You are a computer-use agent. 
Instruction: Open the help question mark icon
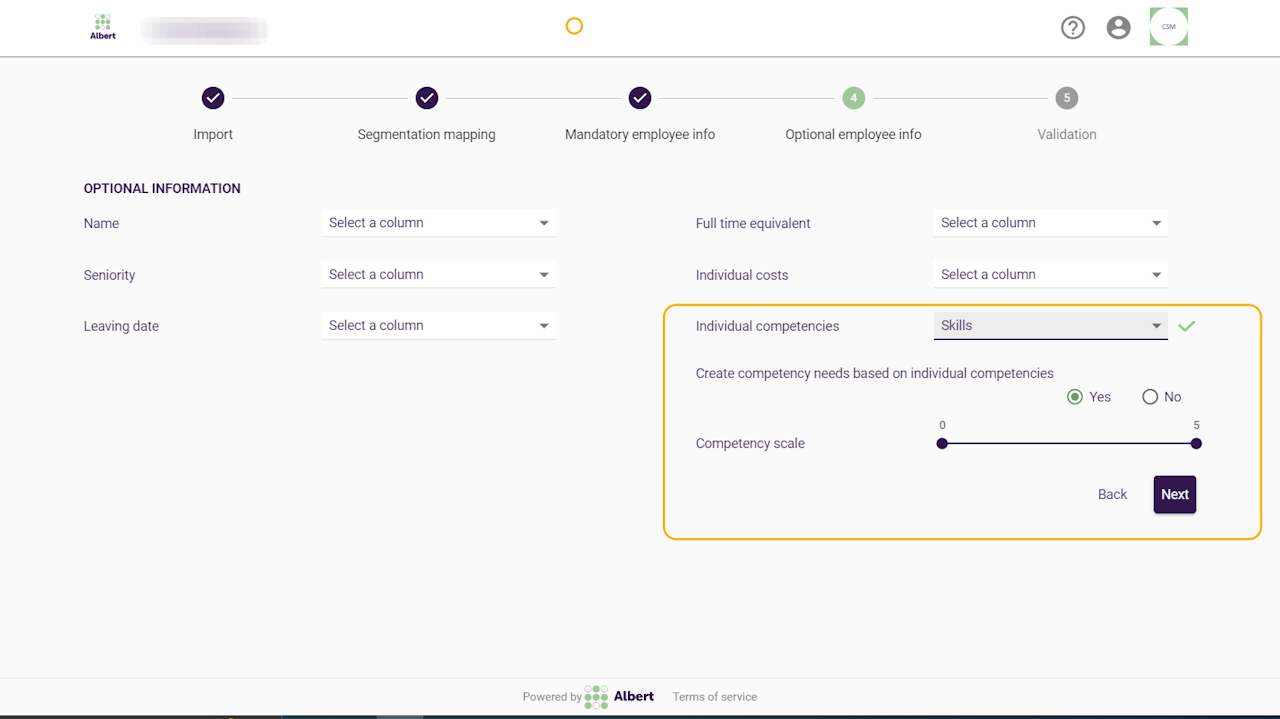pyautogui.click(x=1072, y=28)
